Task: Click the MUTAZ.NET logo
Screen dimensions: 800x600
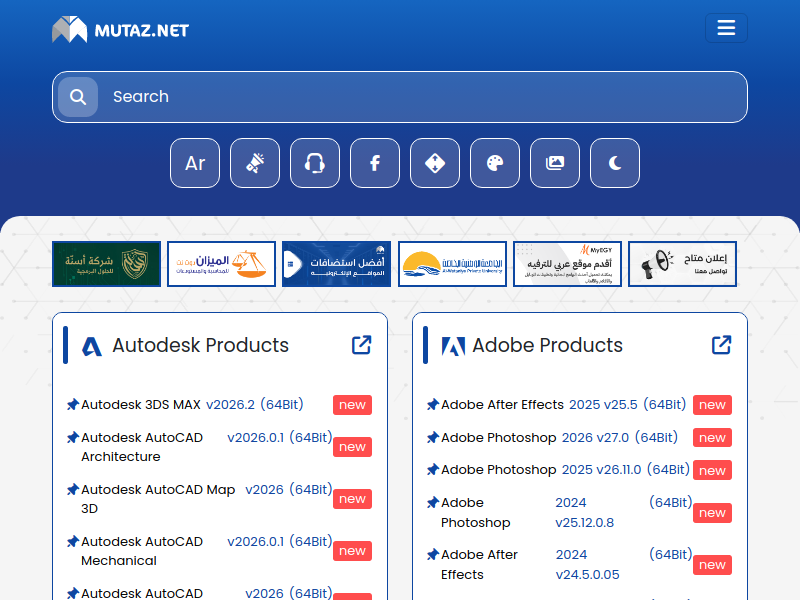Action: [x=120, y=30]
